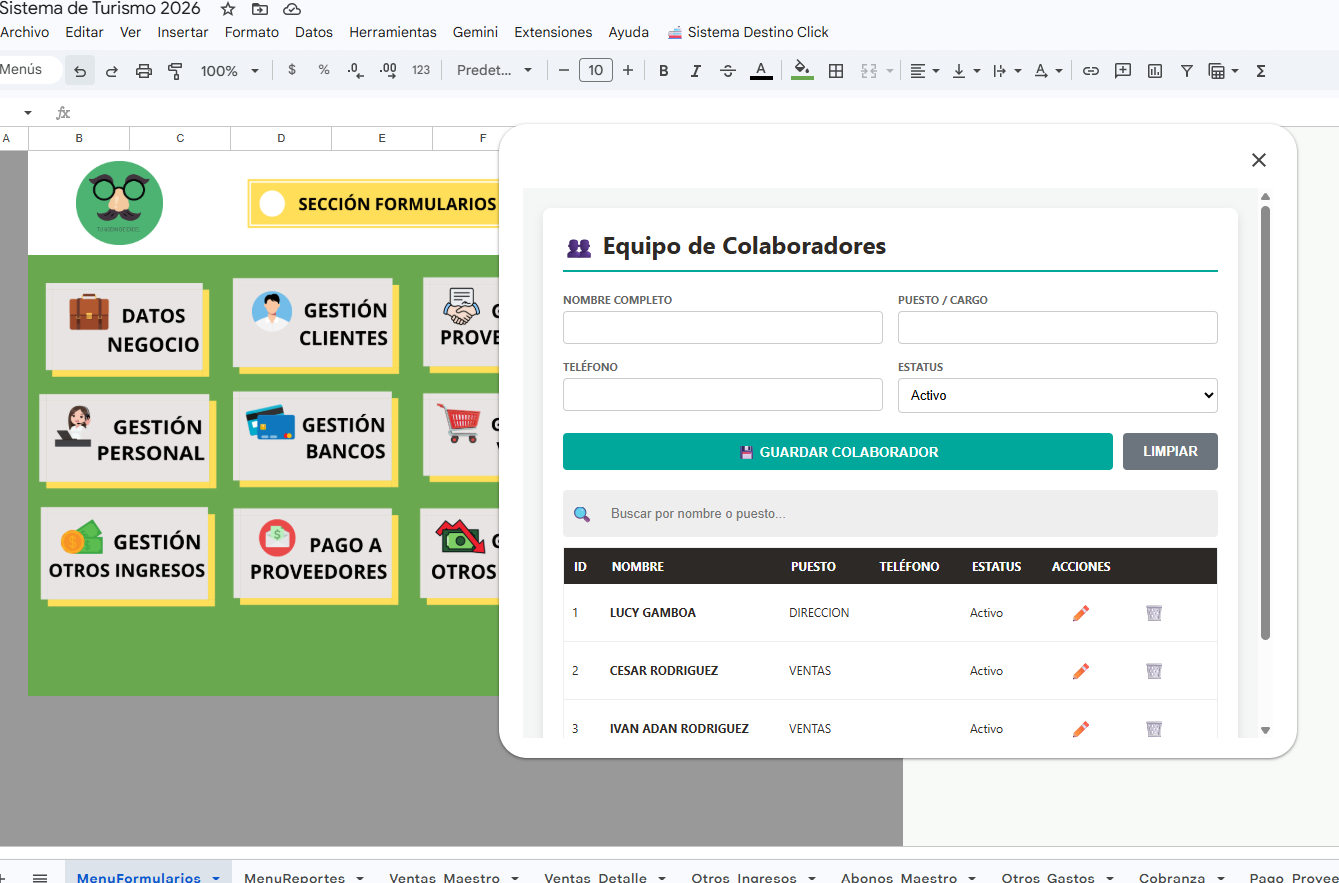Image resolution: width=1339 pixels, height=883 pixels.
Task: Decrease font size with minus
Action: pos(564,70)
